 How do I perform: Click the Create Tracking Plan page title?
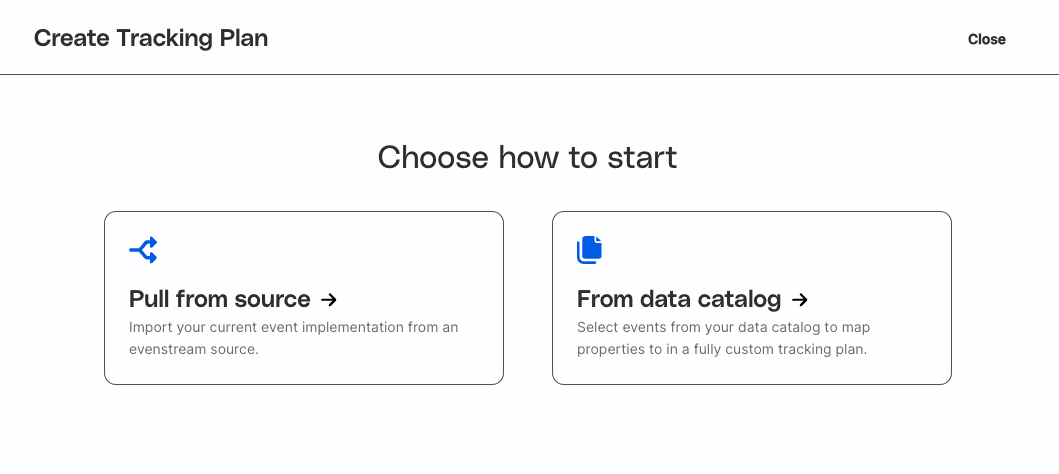tap(151, 38)
